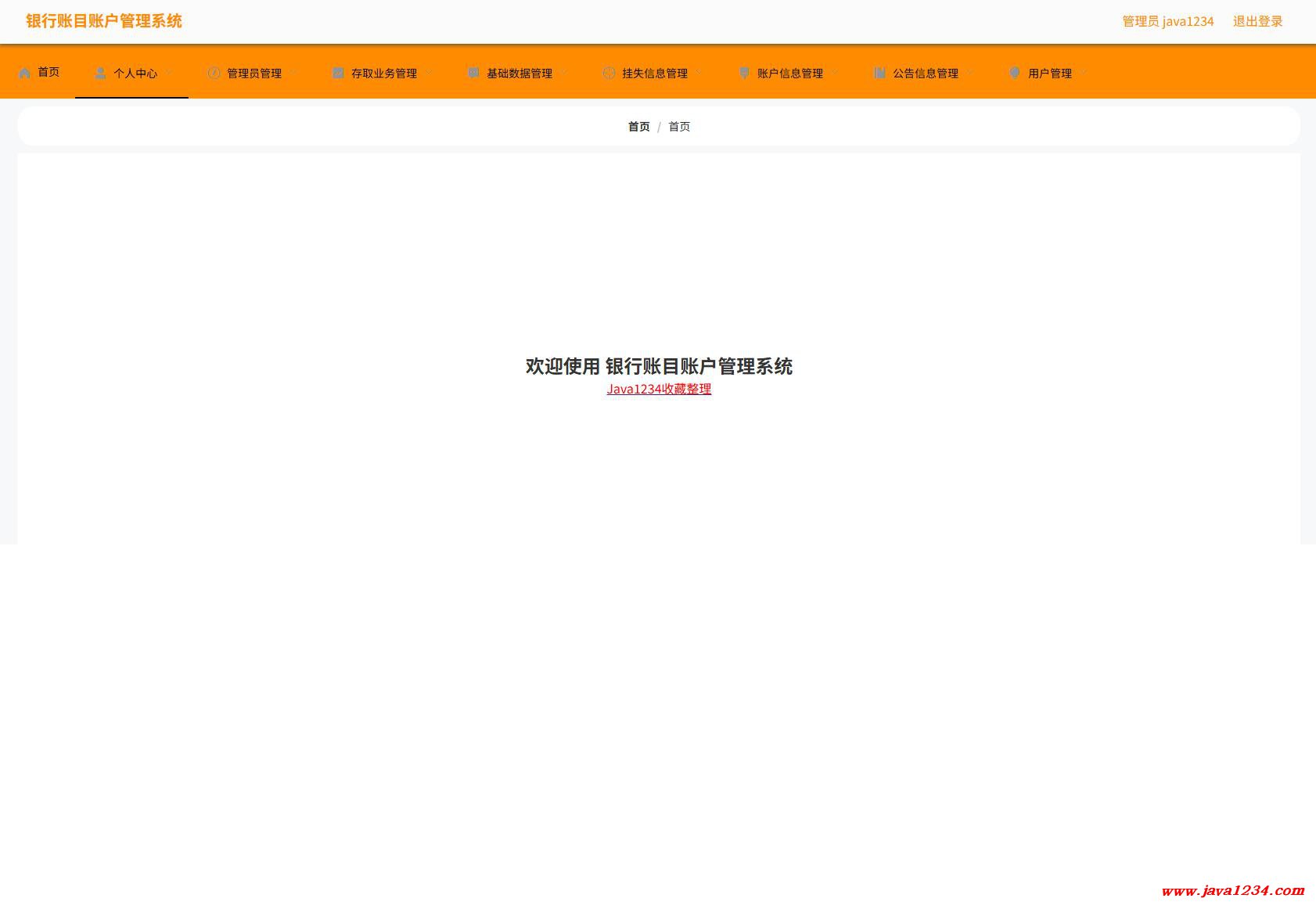Viewport: 1316px width, 909px height.
Task: Expand the chevron next to 个人中心
Action: (x=169, y=73)
